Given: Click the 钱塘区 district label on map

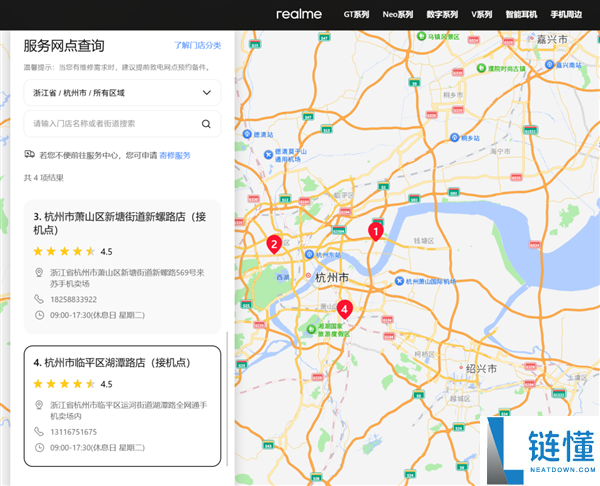Looking at the screenshot, I should pos(424,241).
